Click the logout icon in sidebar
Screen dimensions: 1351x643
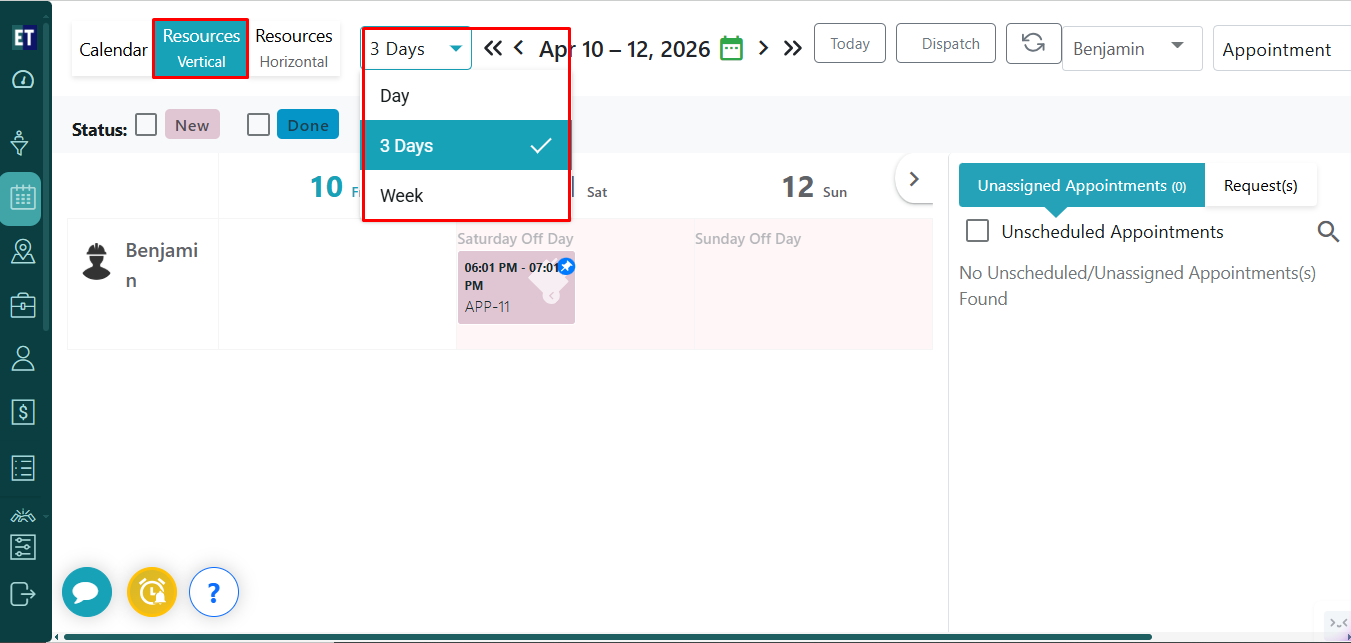pos(22,593)
